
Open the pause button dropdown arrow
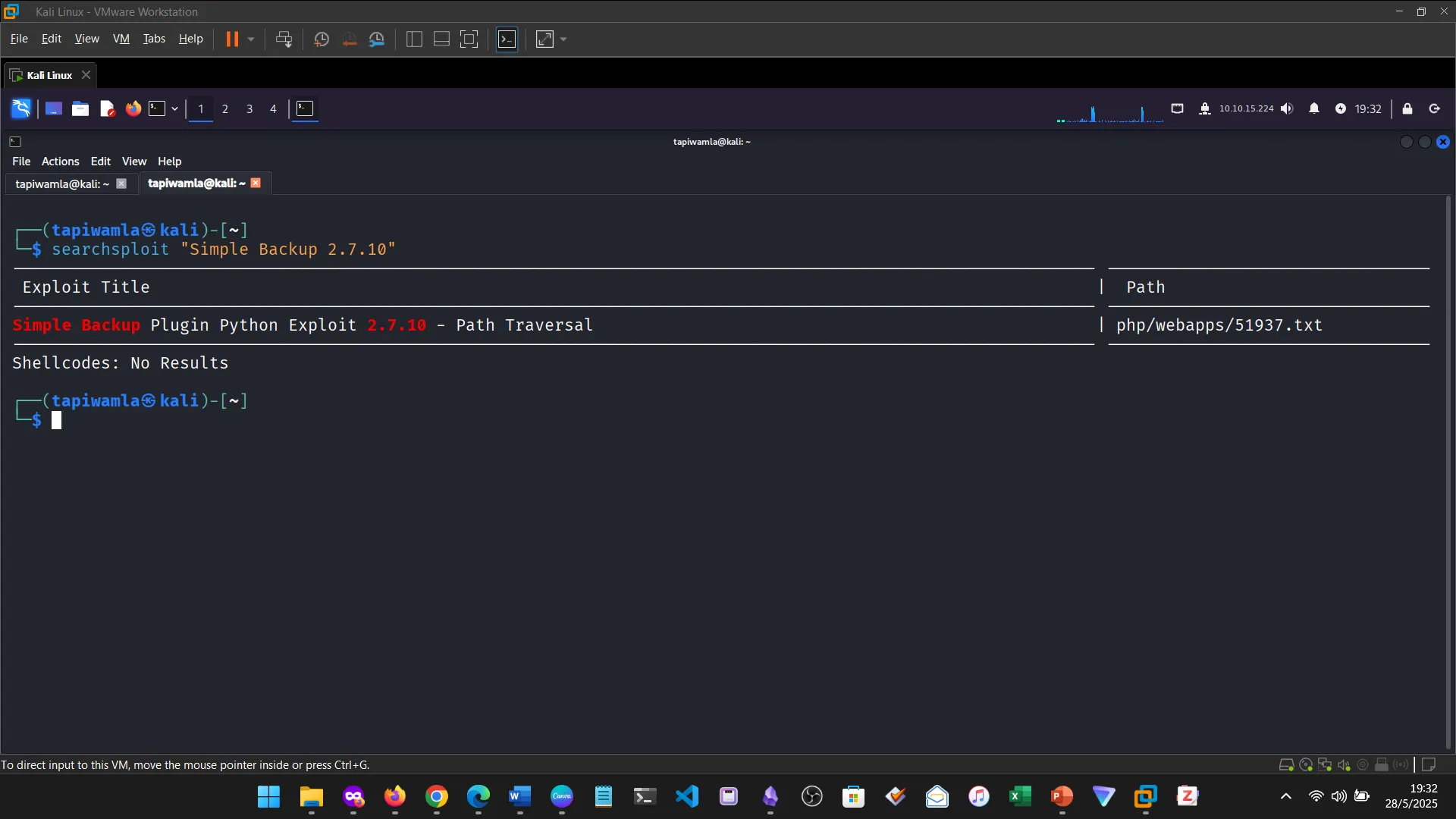[251, 39]
